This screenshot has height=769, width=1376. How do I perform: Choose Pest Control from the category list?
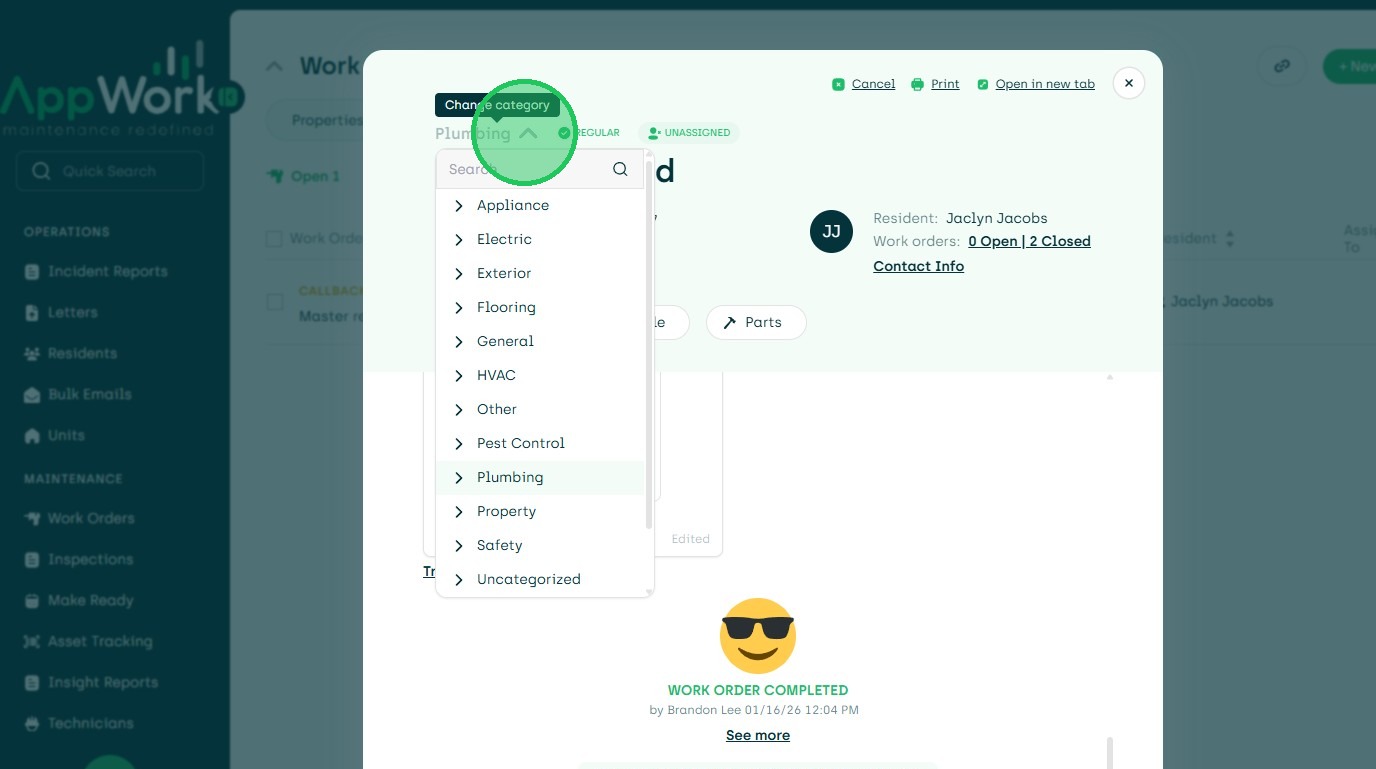coord(541,443)
